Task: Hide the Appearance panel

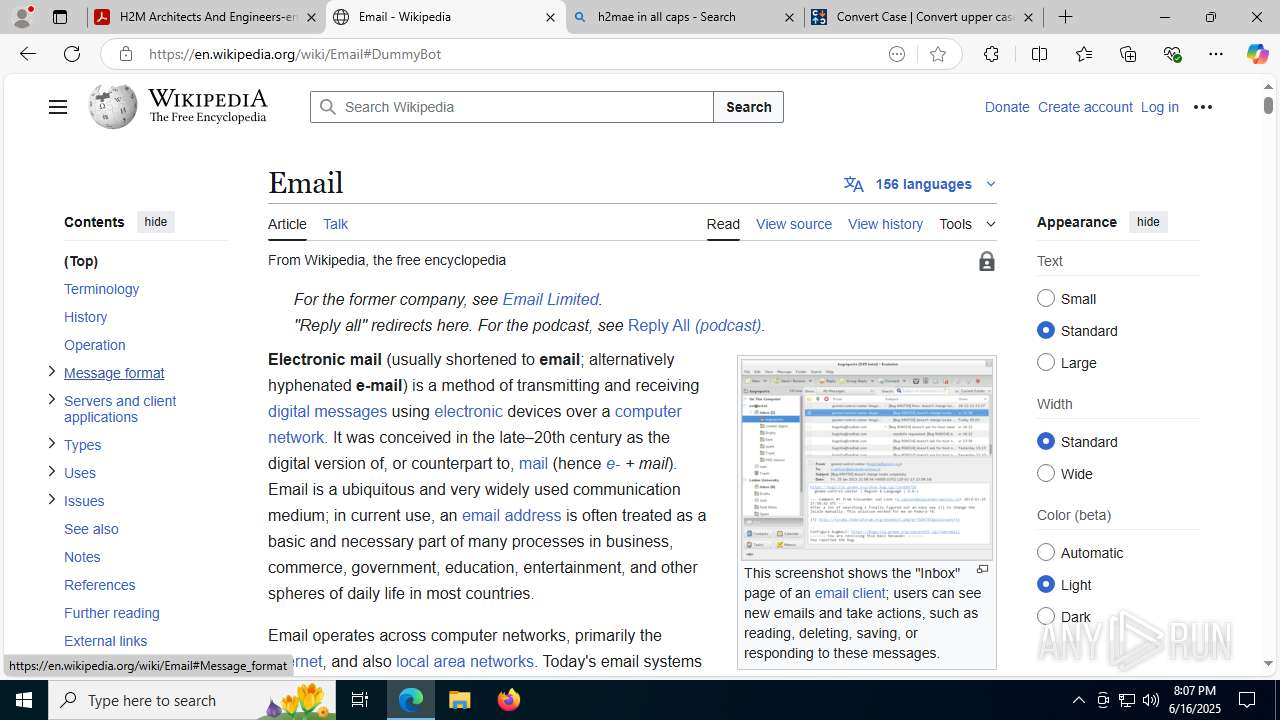Action: 1148,222
